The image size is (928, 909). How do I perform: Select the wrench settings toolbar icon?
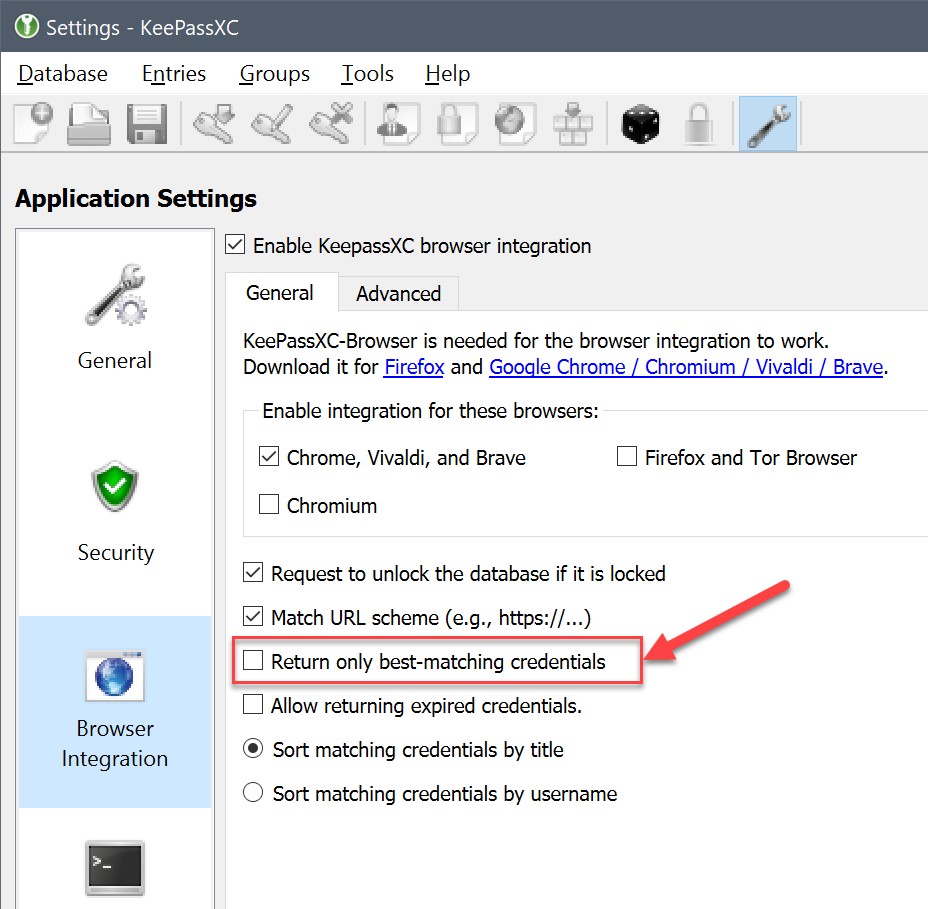pyautogui.click(x=767, y=122)
